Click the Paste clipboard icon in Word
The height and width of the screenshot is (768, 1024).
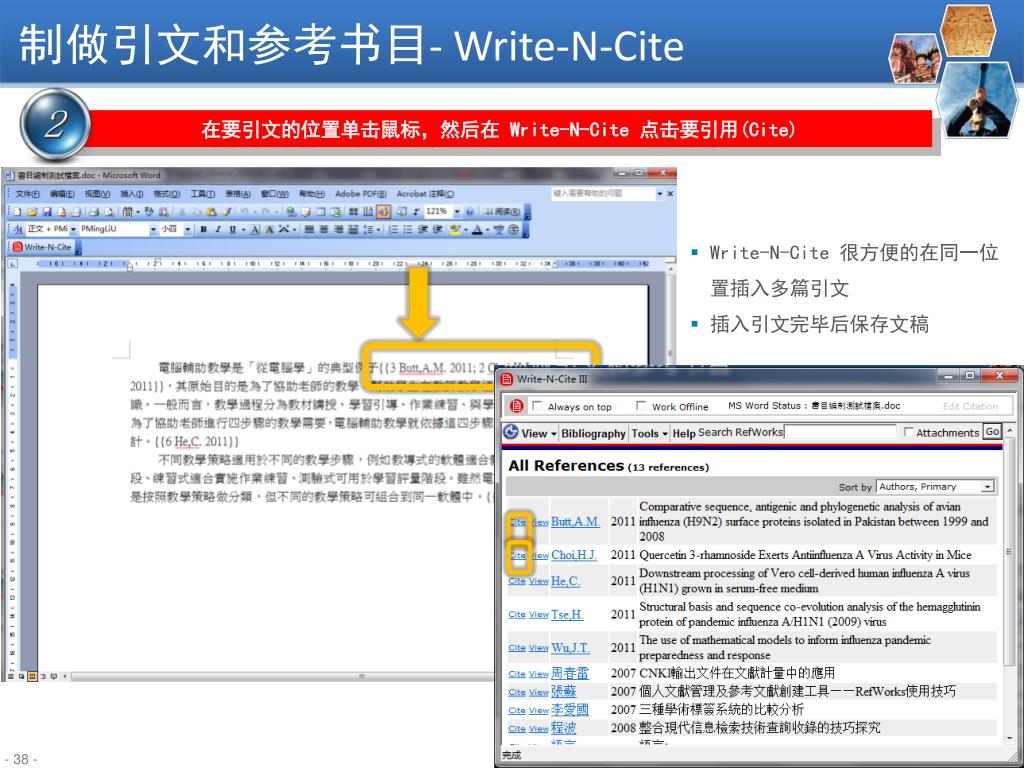tap(211, 212)
